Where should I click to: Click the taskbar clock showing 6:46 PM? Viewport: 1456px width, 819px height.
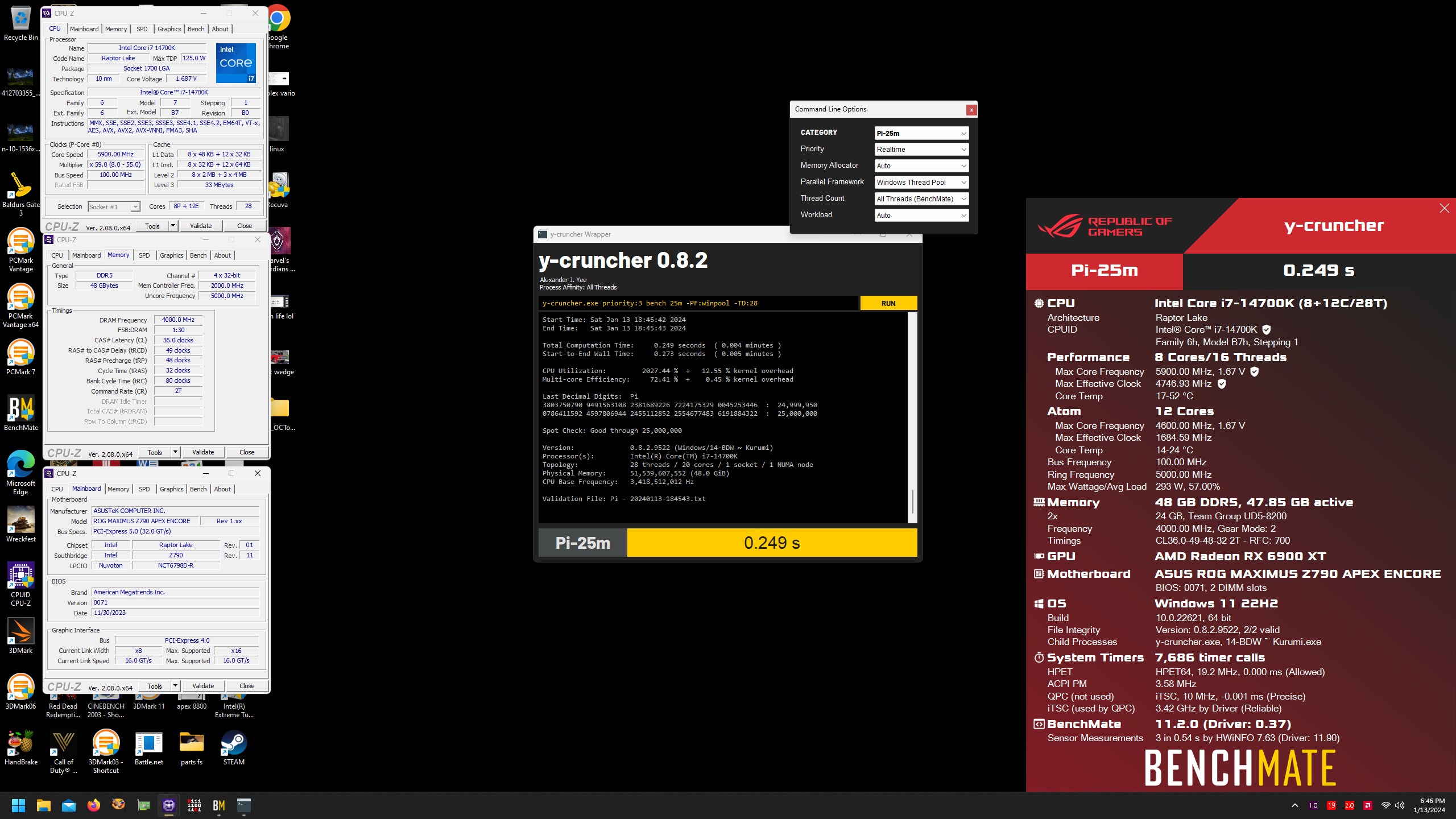(x=1429, y=805)
